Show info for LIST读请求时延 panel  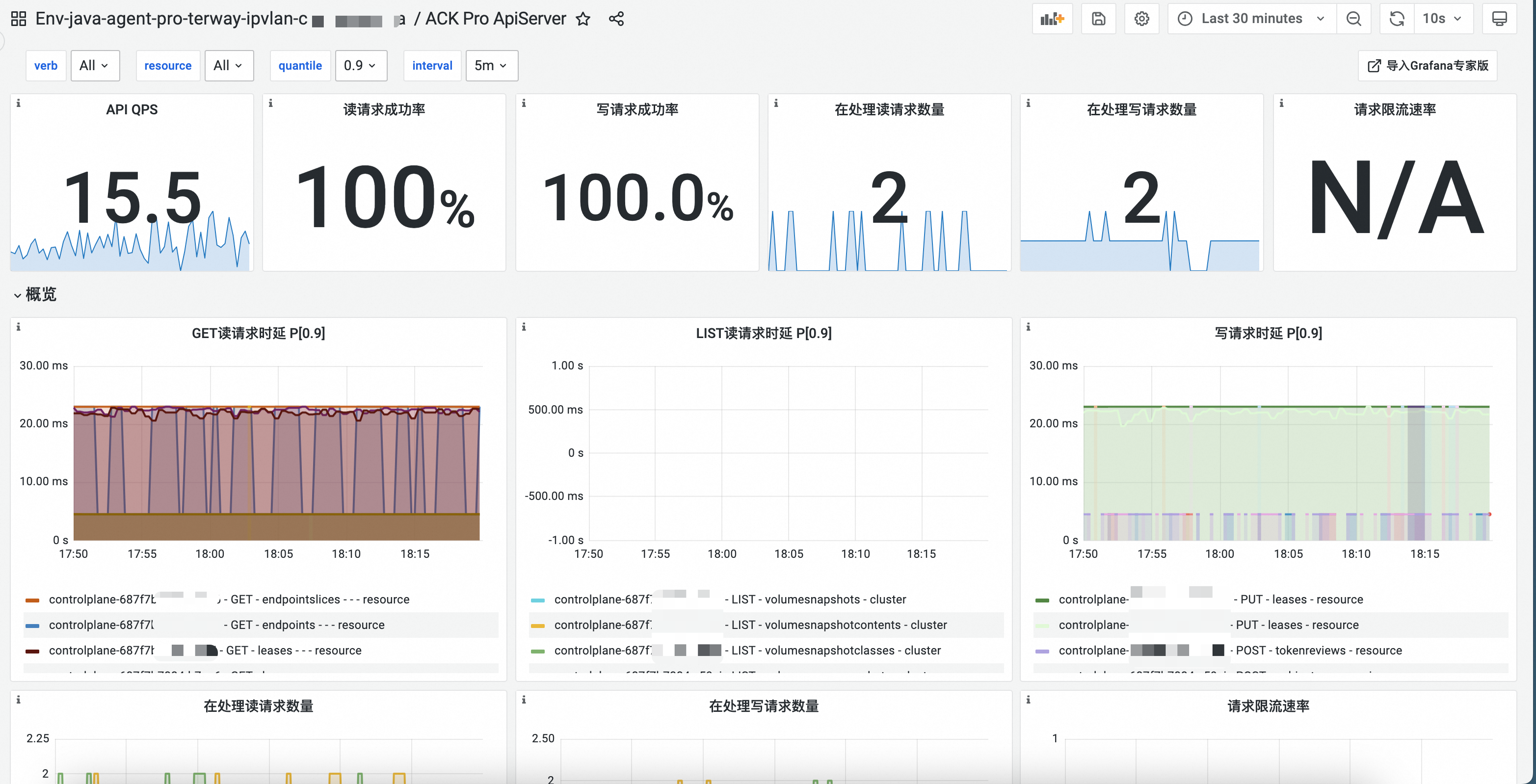click(524, 327)
